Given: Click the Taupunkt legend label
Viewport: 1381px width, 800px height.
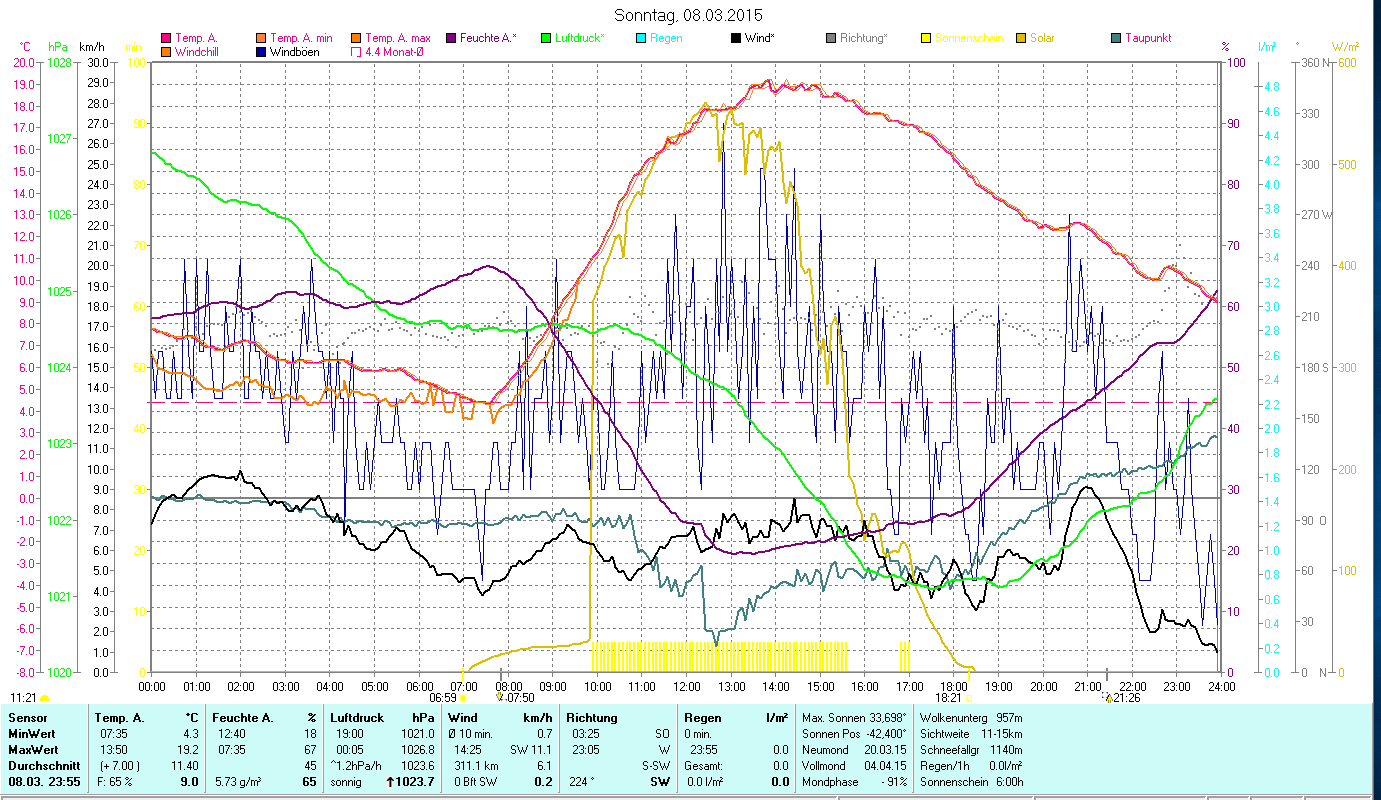Looking at the screenshot, I should pos(1147,39).
